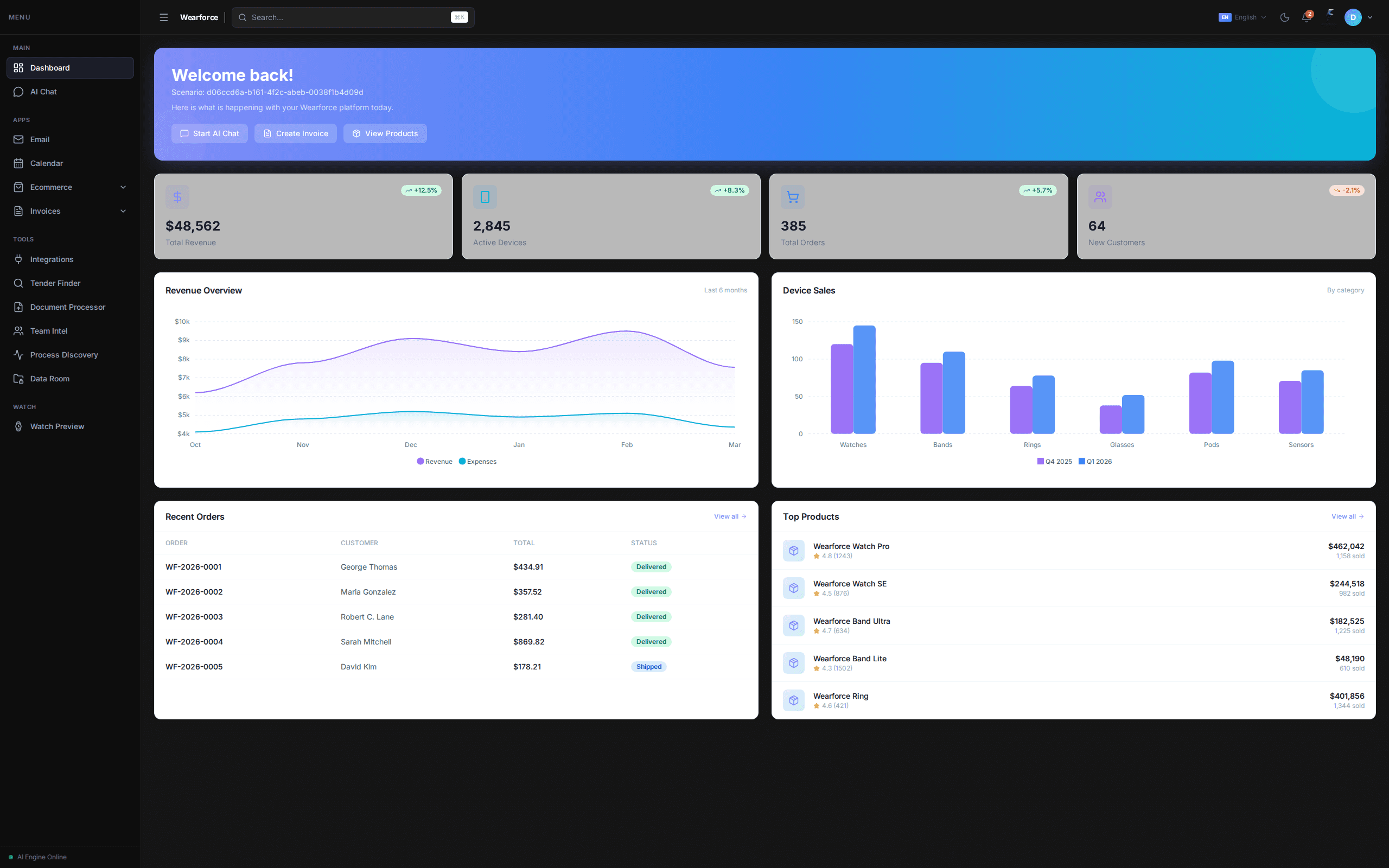Click the New Customers people icon
Image resolution: width=1389 pixels, height=868 pixels.
(x=1100, y=197)
